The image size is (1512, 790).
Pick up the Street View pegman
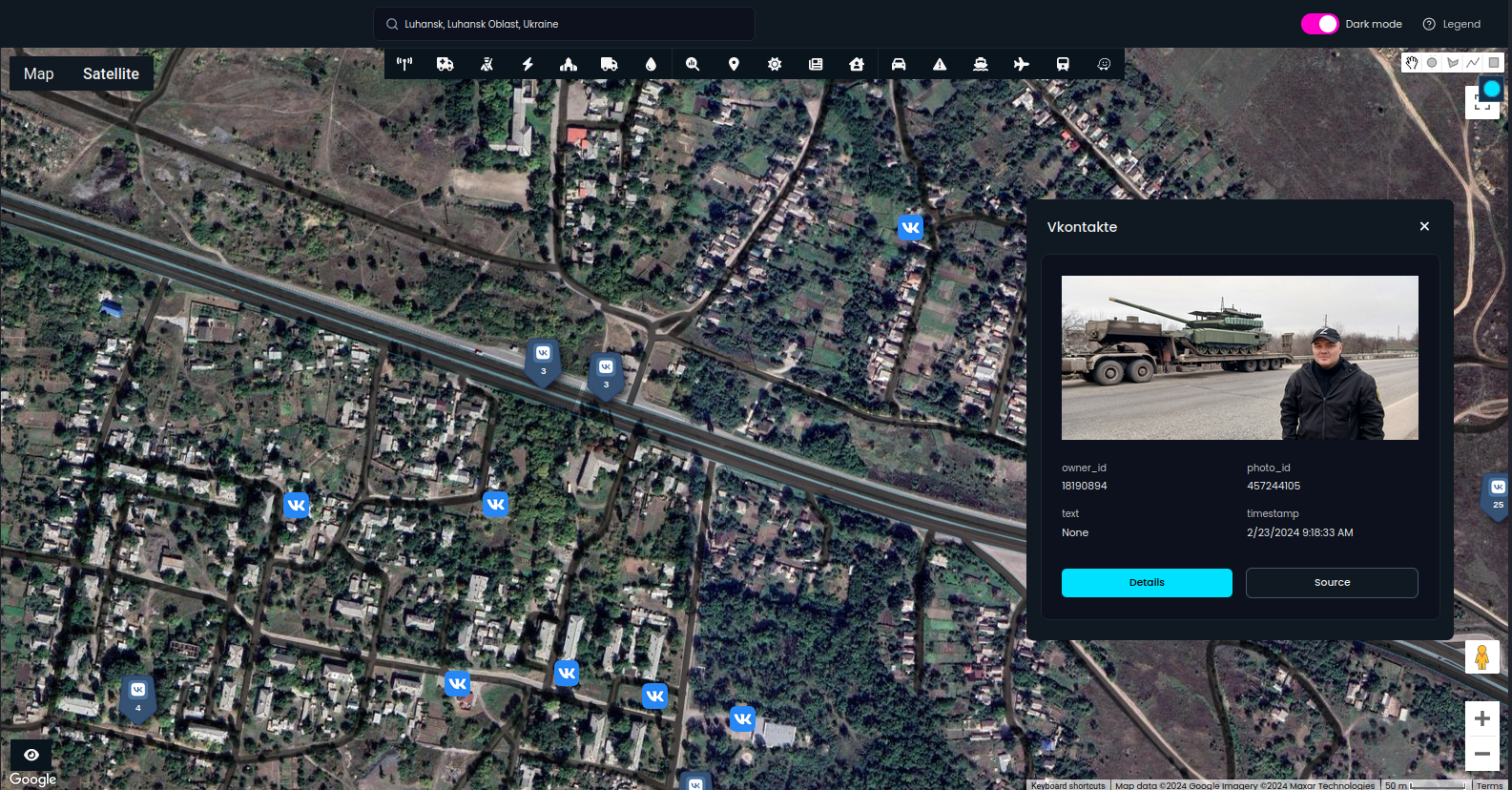pyautogui.click(x=1482, y=656)
